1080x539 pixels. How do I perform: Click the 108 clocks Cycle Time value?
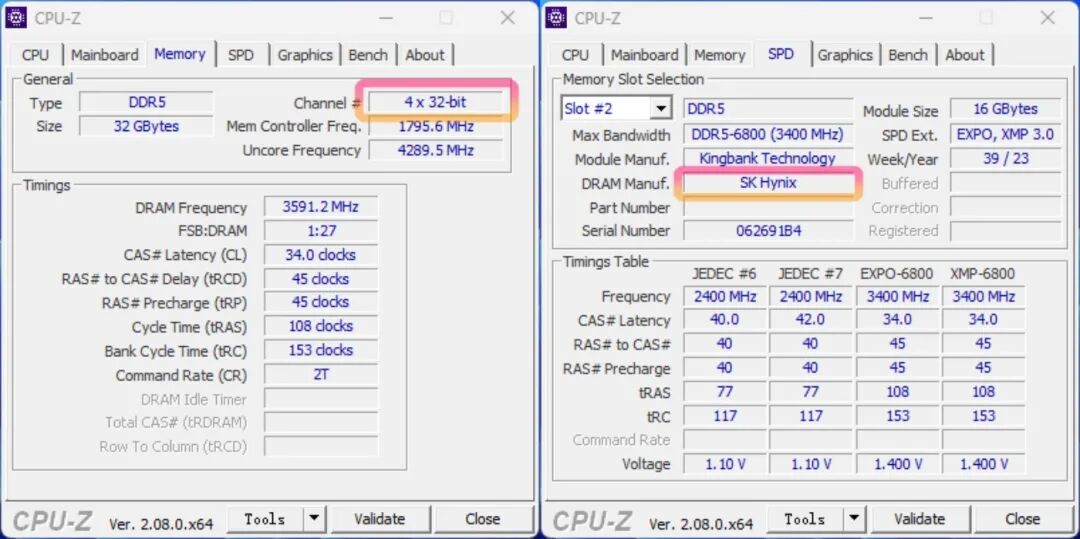tap(320, 326)
